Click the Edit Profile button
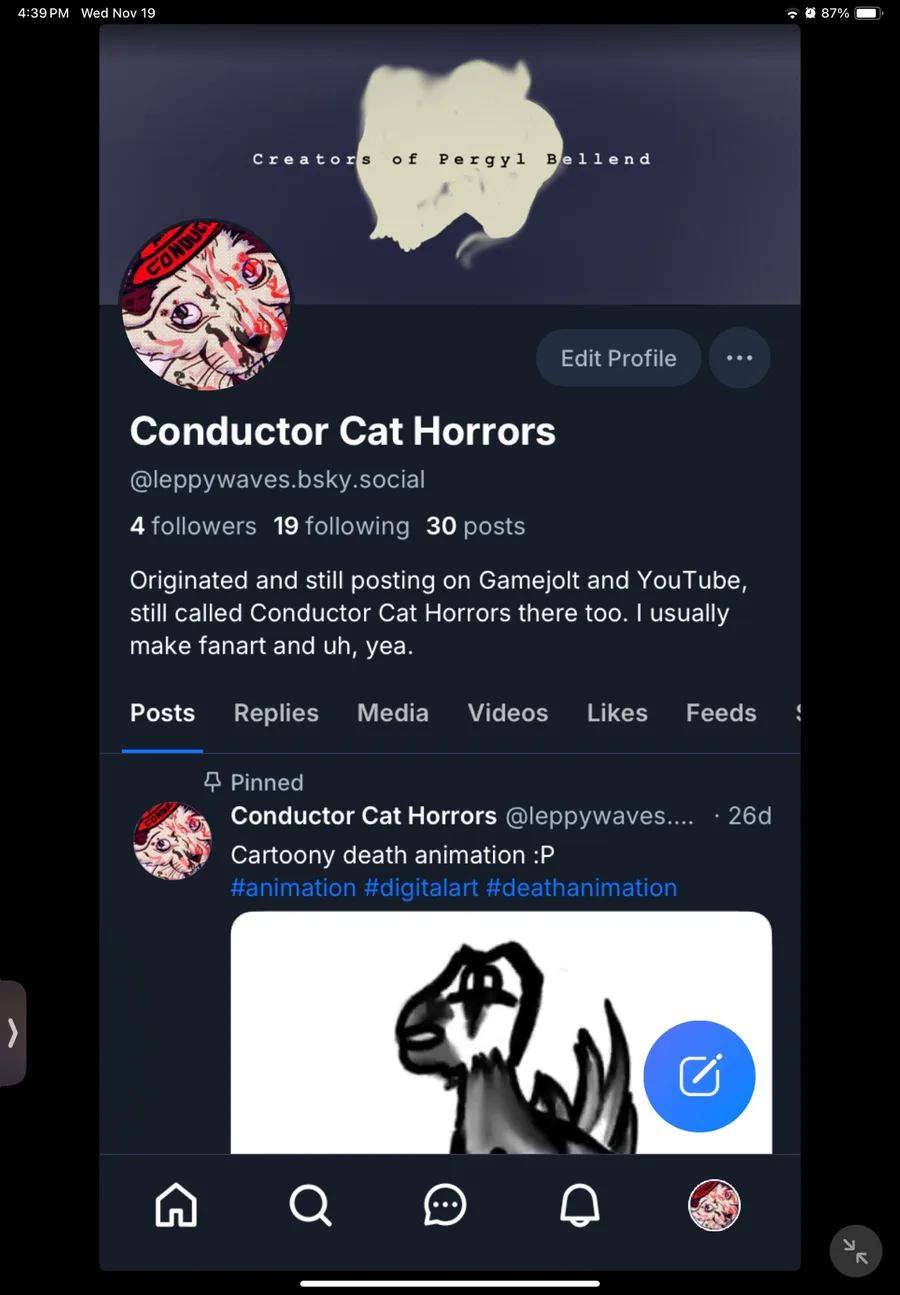900x1295 pixels. click(x=618, y=358)
